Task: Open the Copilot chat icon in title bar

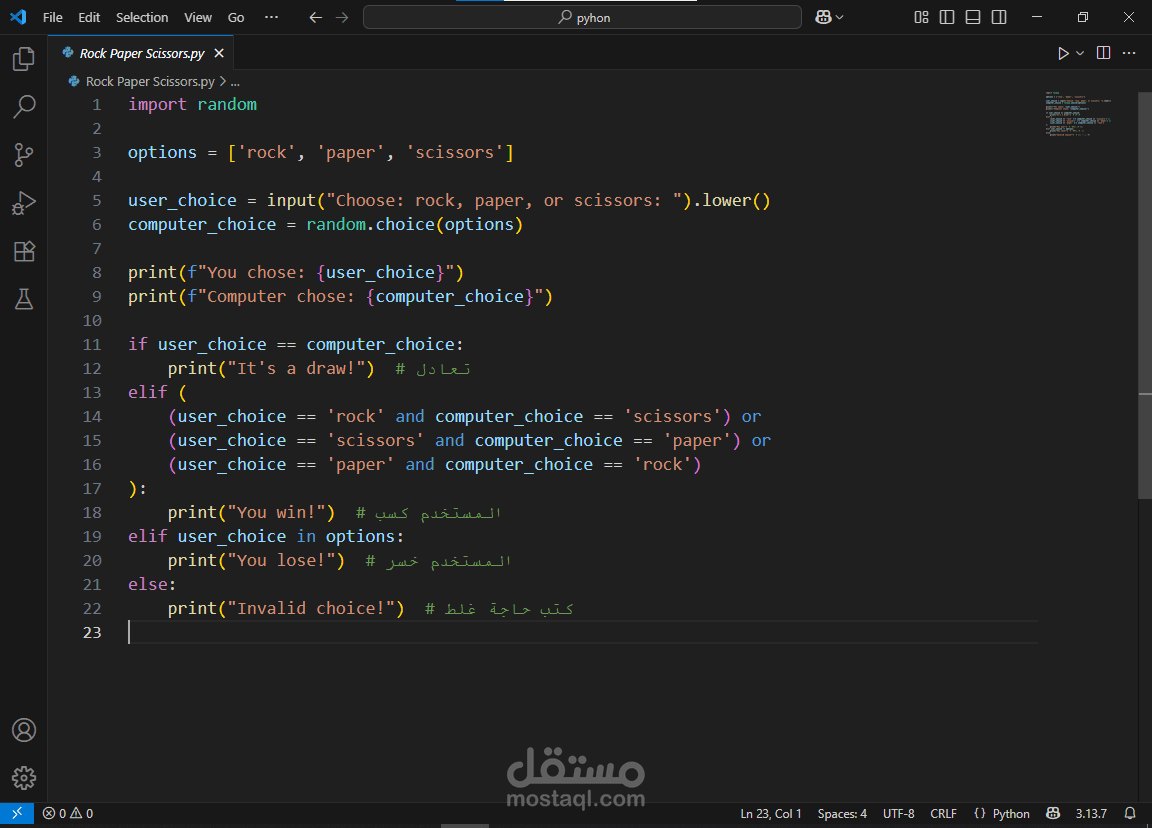Action: pos(823,17)
